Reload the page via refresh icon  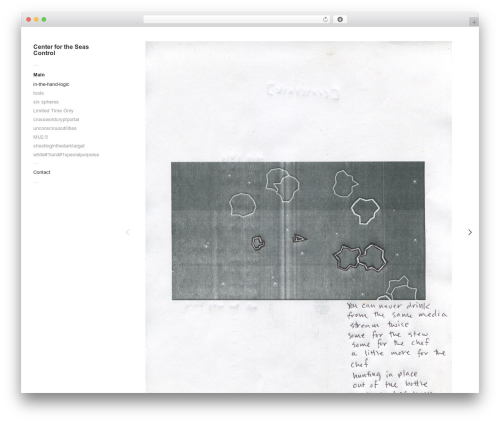coord(325,19)
